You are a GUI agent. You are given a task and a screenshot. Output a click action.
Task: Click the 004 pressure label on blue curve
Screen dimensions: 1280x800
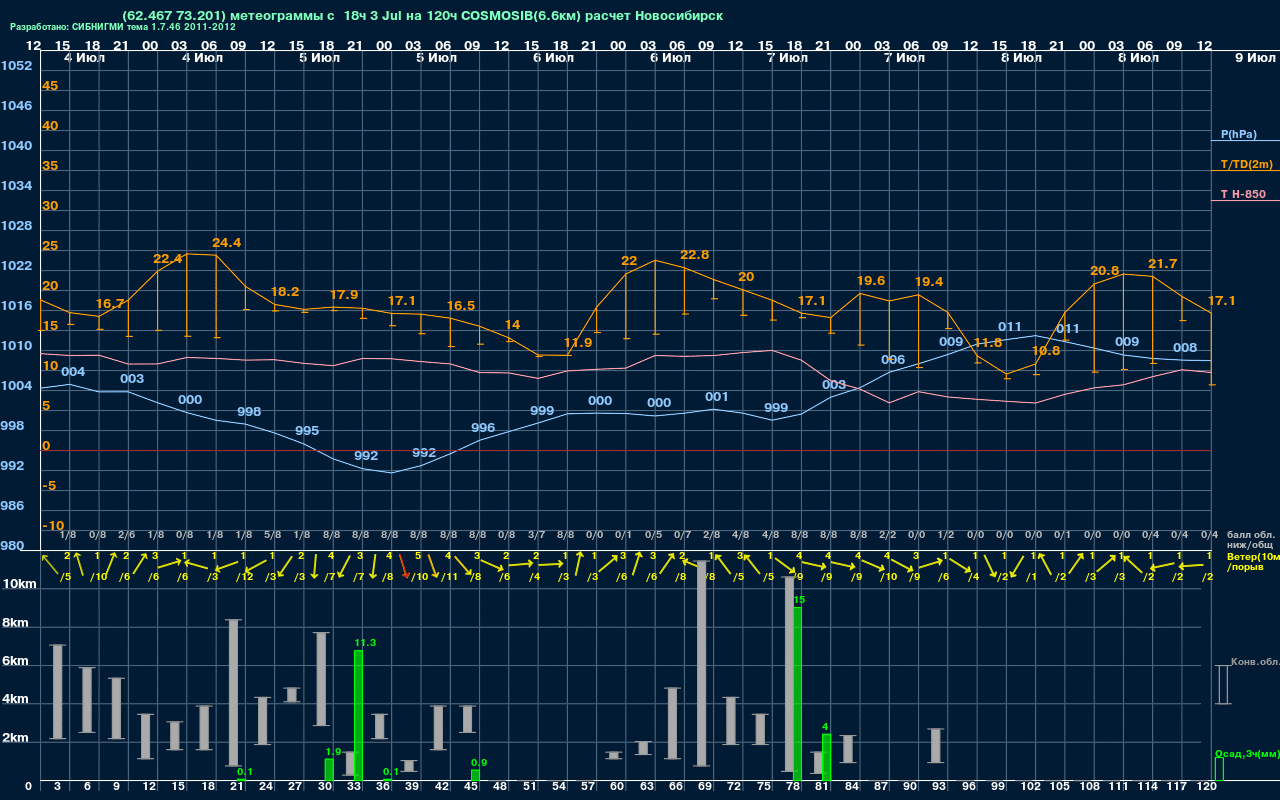(x=73, y=372)
